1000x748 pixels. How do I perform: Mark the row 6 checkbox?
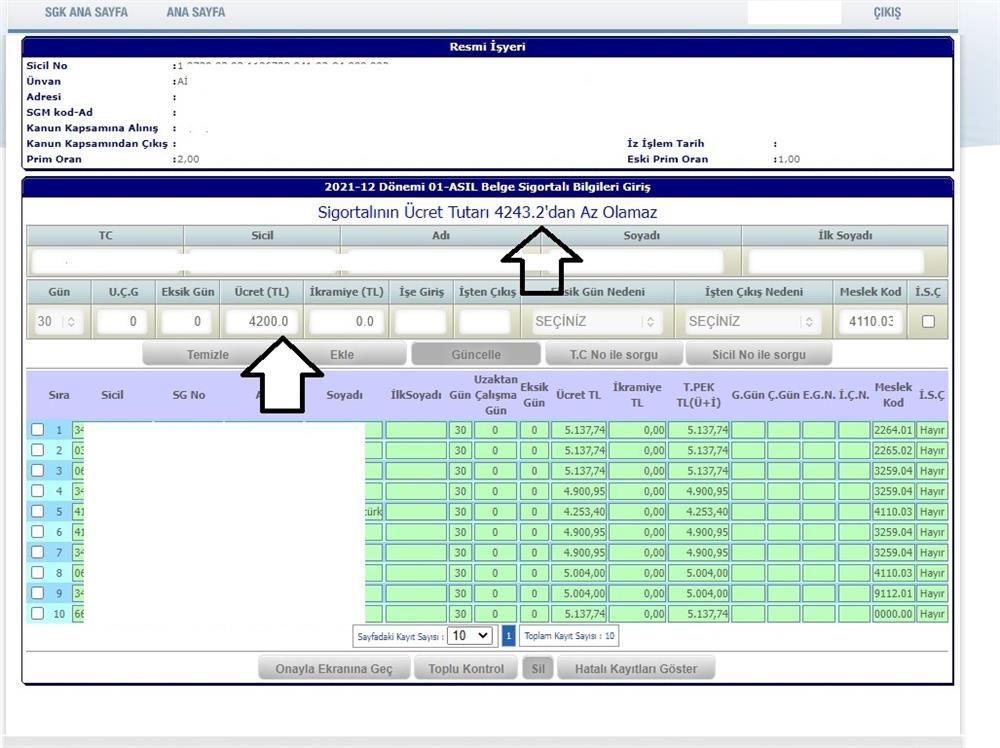38,532
